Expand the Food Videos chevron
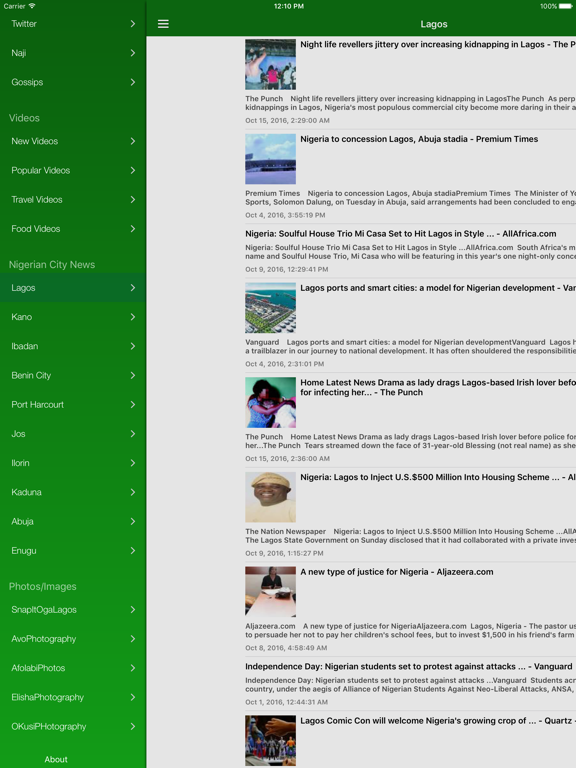This screenshot has height=768, width=576. tap(133, 229)
